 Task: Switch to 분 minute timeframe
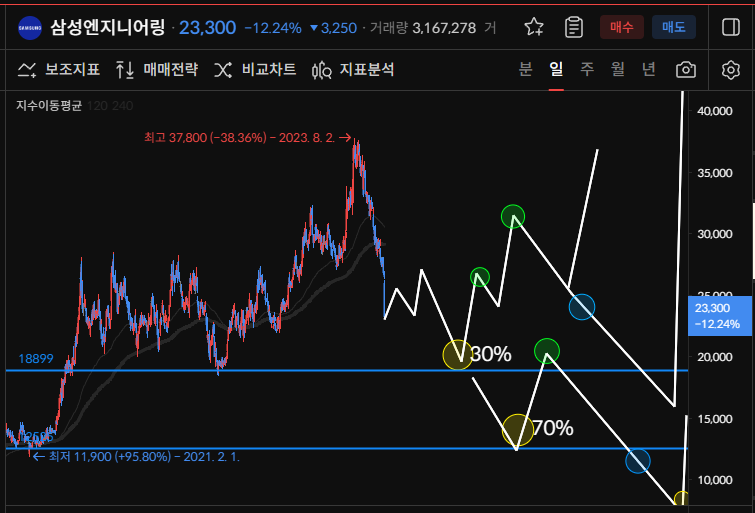pyautogui.click(x=525, y=69)
